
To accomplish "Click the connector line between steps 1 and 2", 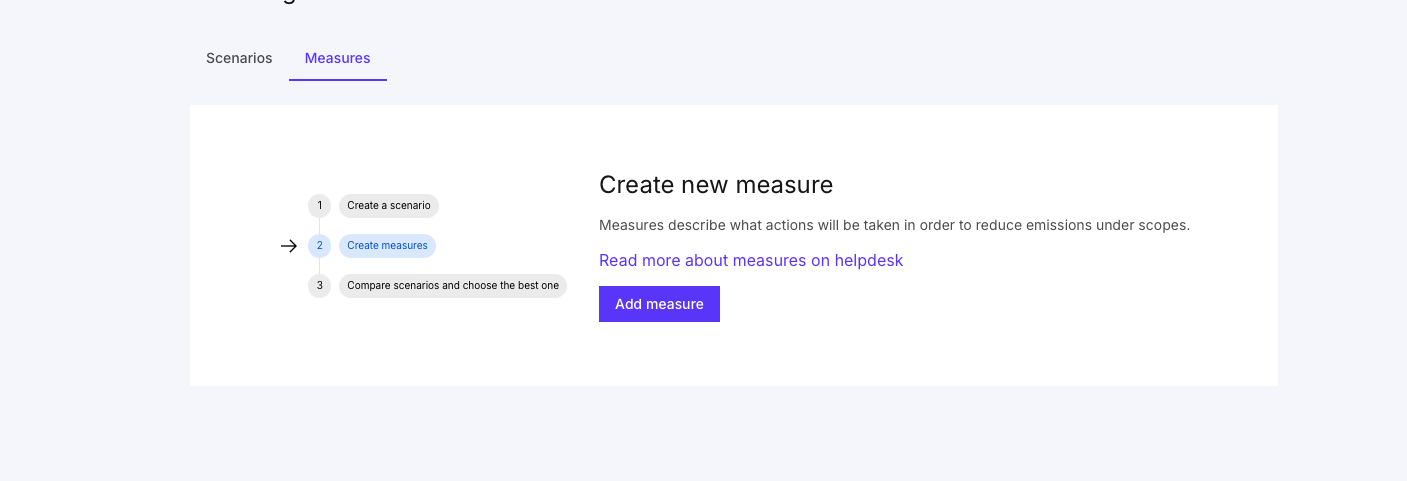I will pyautogui.click(x=319, y=226).
